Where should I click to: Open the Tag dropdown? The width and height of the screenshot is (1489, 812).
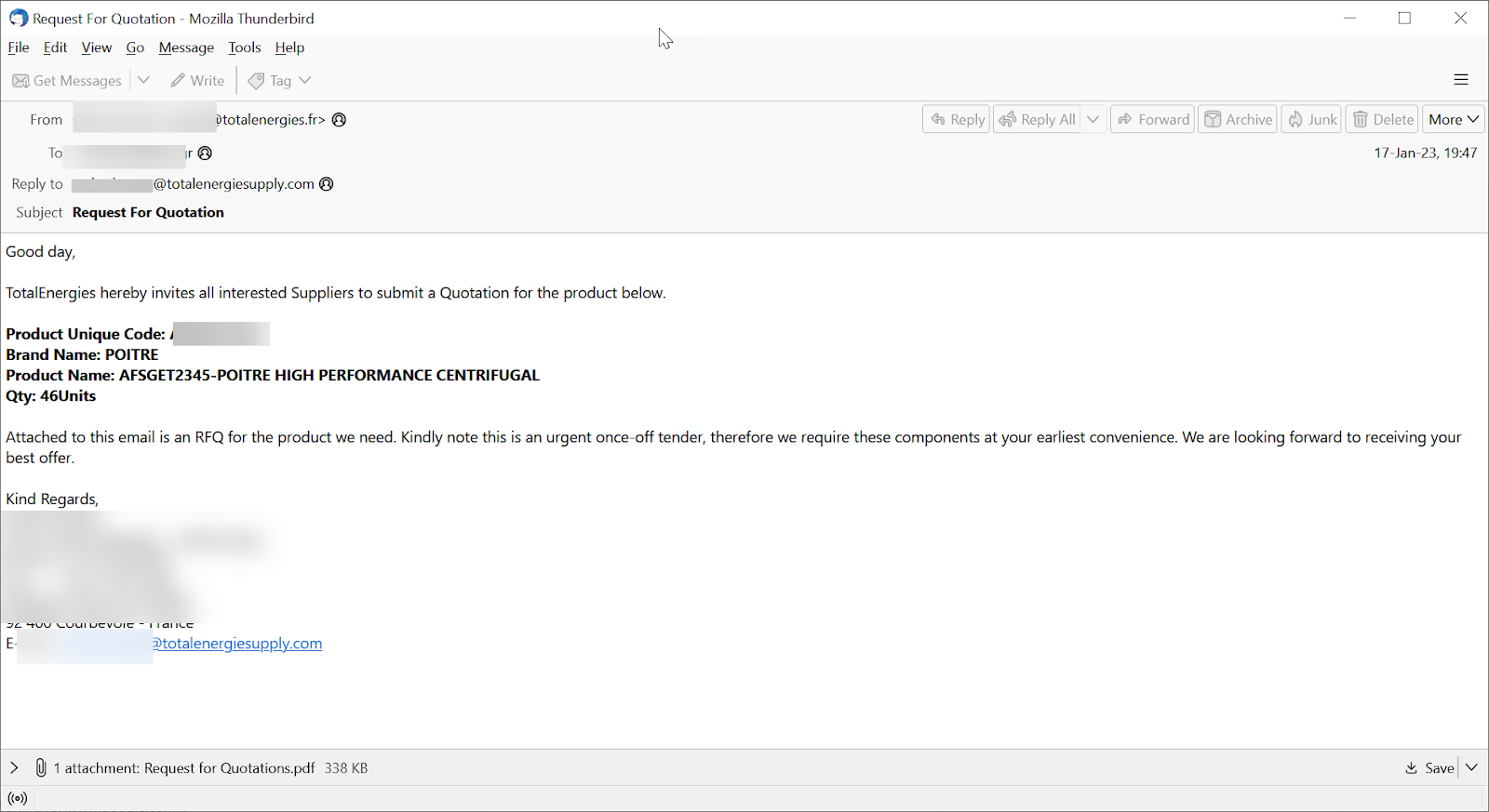click(279, 81)
